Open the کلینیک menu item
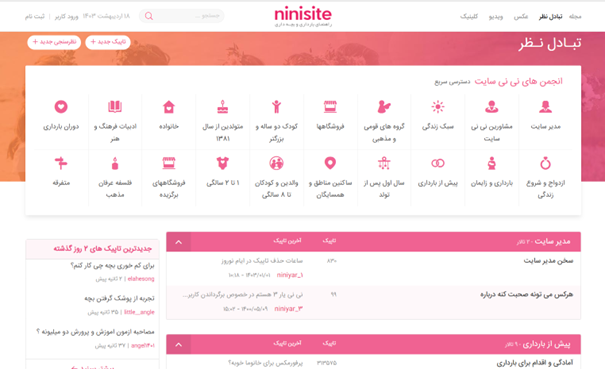Viewport: 605px width, 369px height. coord(469,17)
